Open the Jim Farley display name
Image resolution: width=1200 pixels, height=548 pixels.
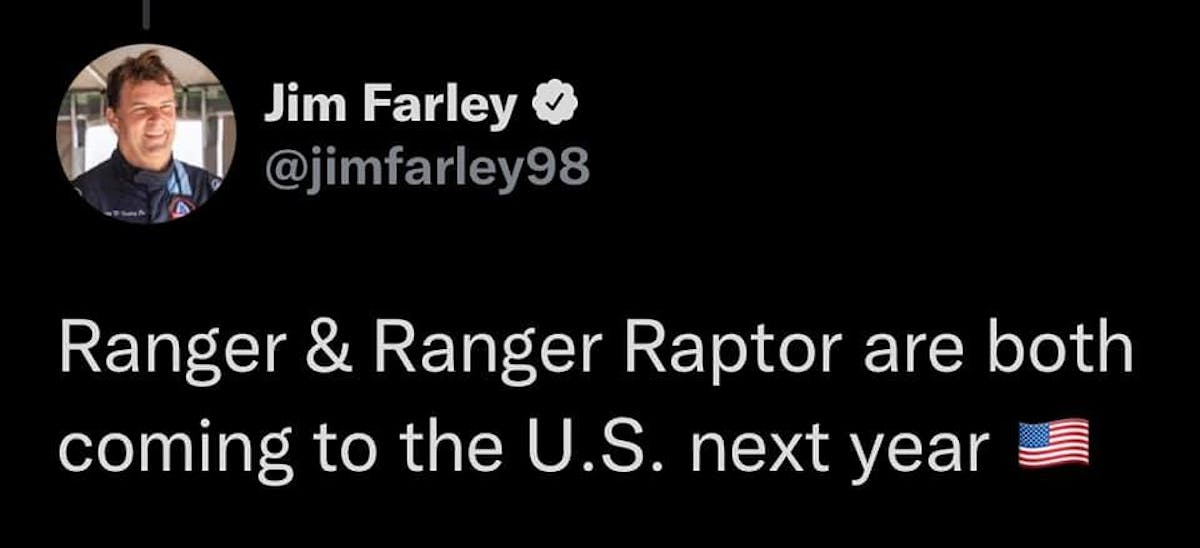392,106
